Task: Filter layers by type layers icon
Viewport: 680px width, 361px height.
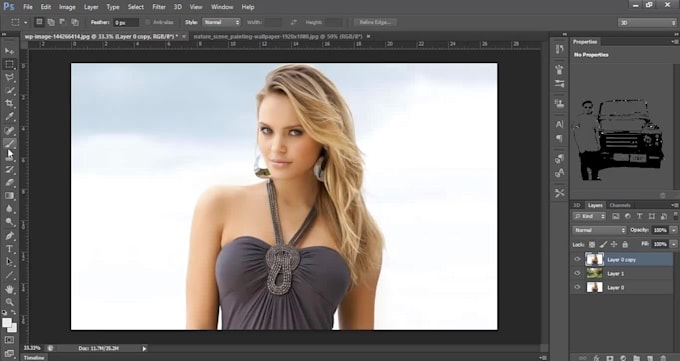Action: tap(640, 216)
